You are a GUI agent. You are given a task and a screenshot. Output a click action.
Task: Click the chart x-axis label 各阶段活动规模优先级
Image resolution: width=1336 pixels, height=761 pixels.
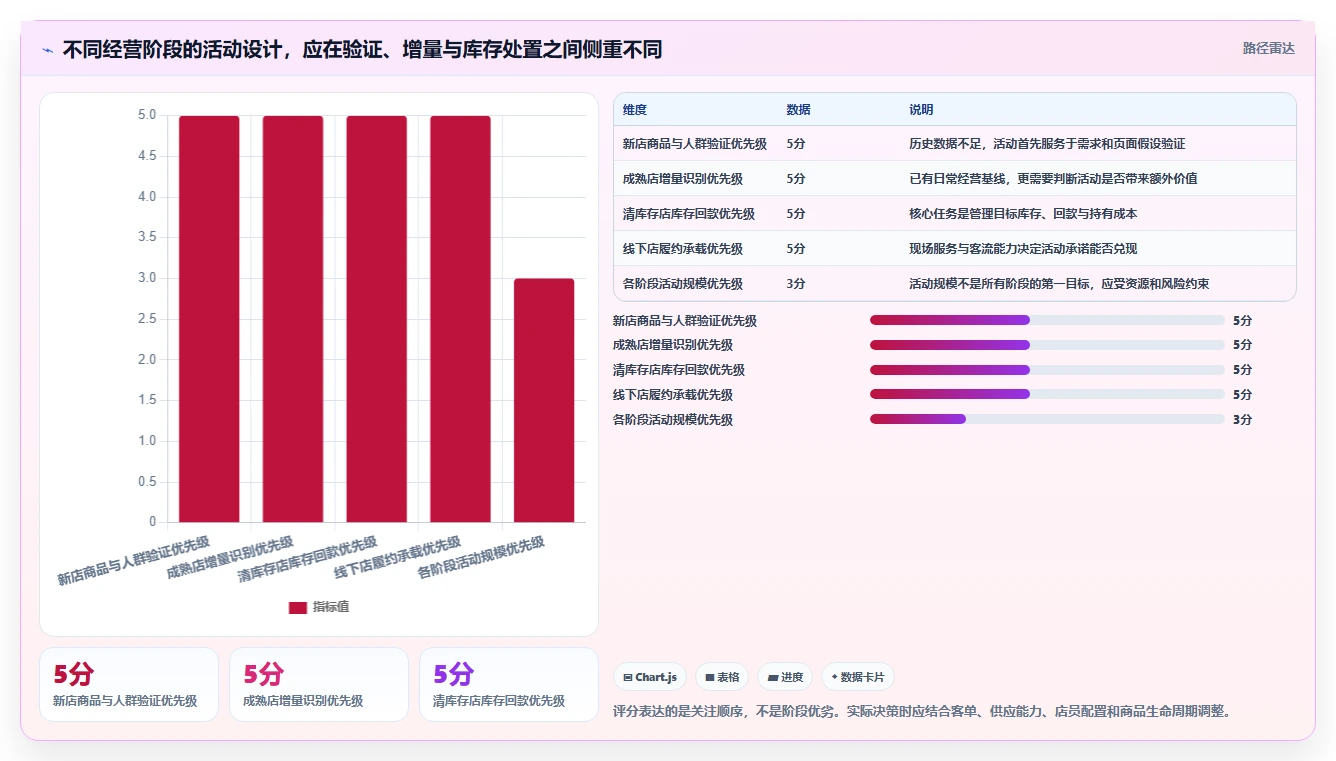coord(481,558)
